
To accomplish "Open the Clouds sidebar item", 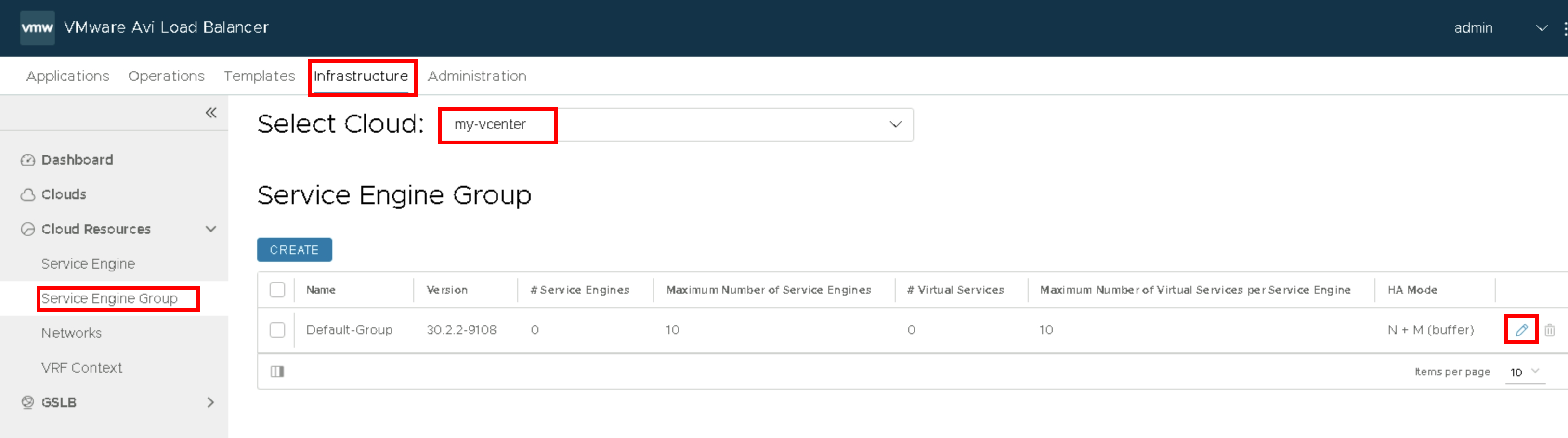I will pos(64,194).
